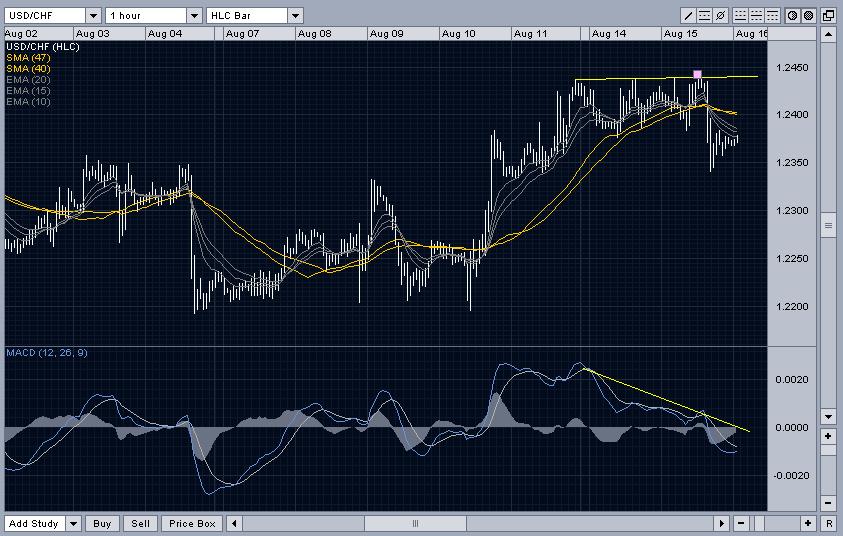Click the SMA (47) study label
This screenshot has width=843, height=536.
[x=28, y=58]
